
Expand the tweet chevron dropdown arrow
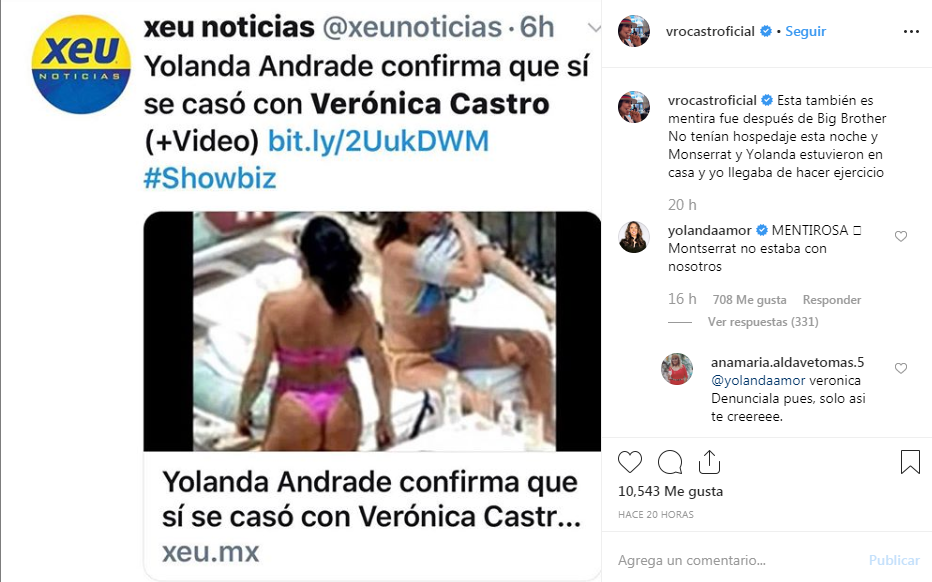(x=594, y=27)
